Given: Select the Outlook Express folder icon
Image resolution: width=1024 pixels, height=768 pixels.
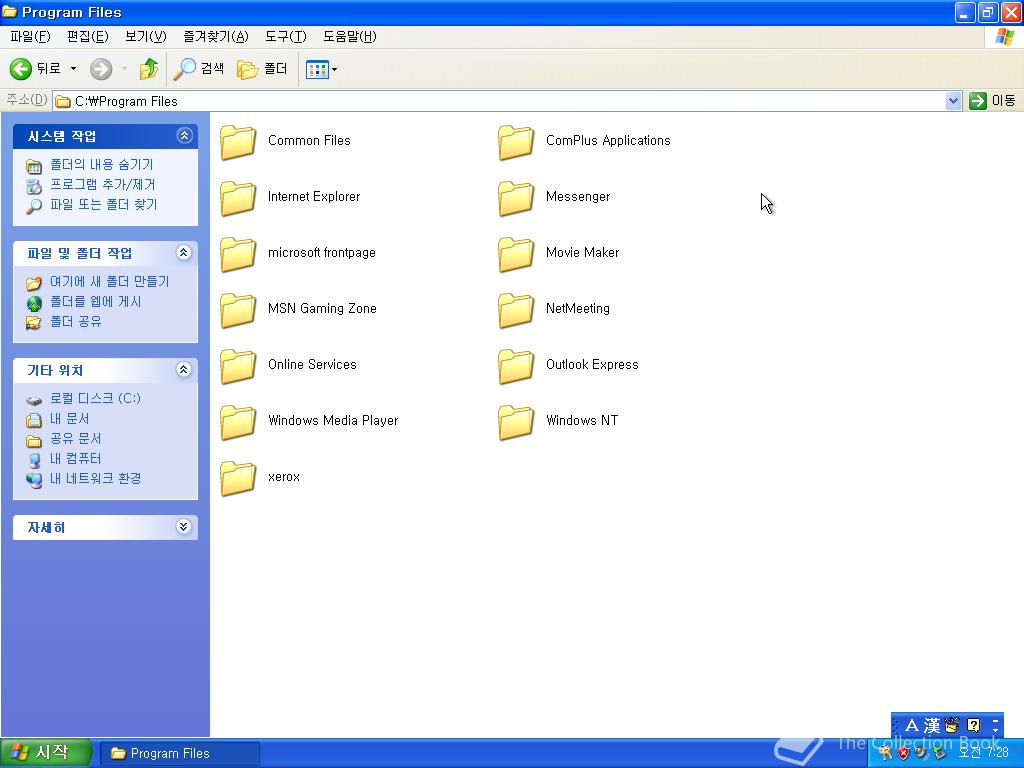Looking at the screenshot, I should click(x=516, y=366).
